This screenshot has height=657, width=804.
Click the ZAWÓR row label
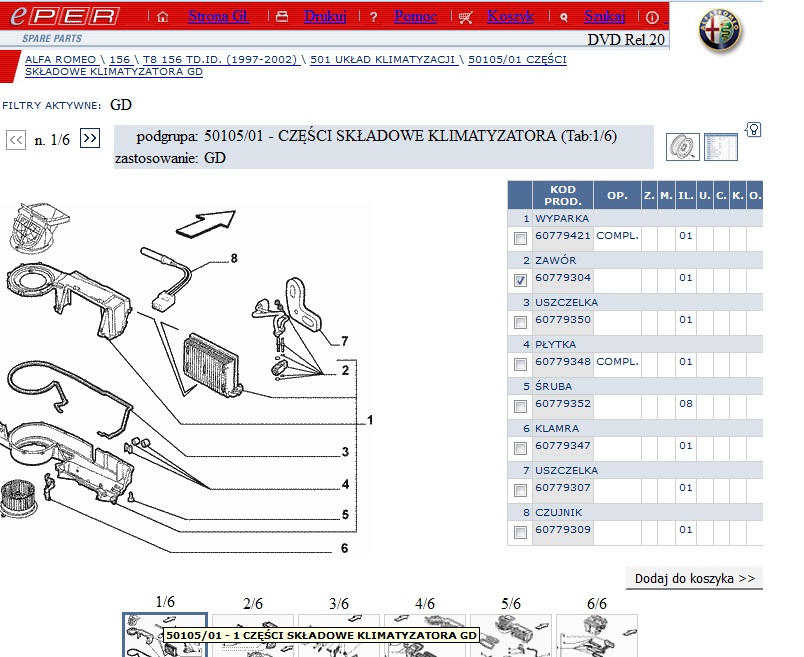click(556, 261)
